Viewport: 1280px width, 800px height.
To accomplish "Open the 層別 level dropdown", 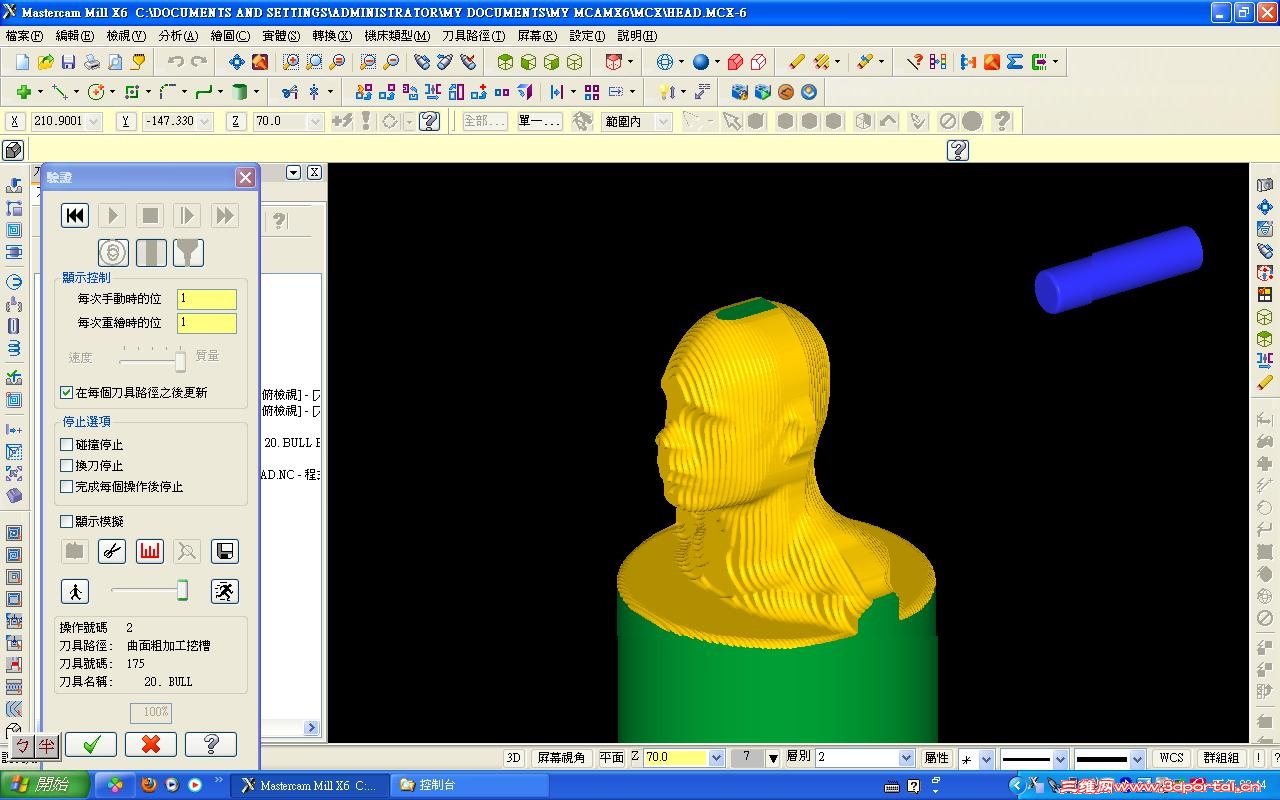I will coord(906,758).
